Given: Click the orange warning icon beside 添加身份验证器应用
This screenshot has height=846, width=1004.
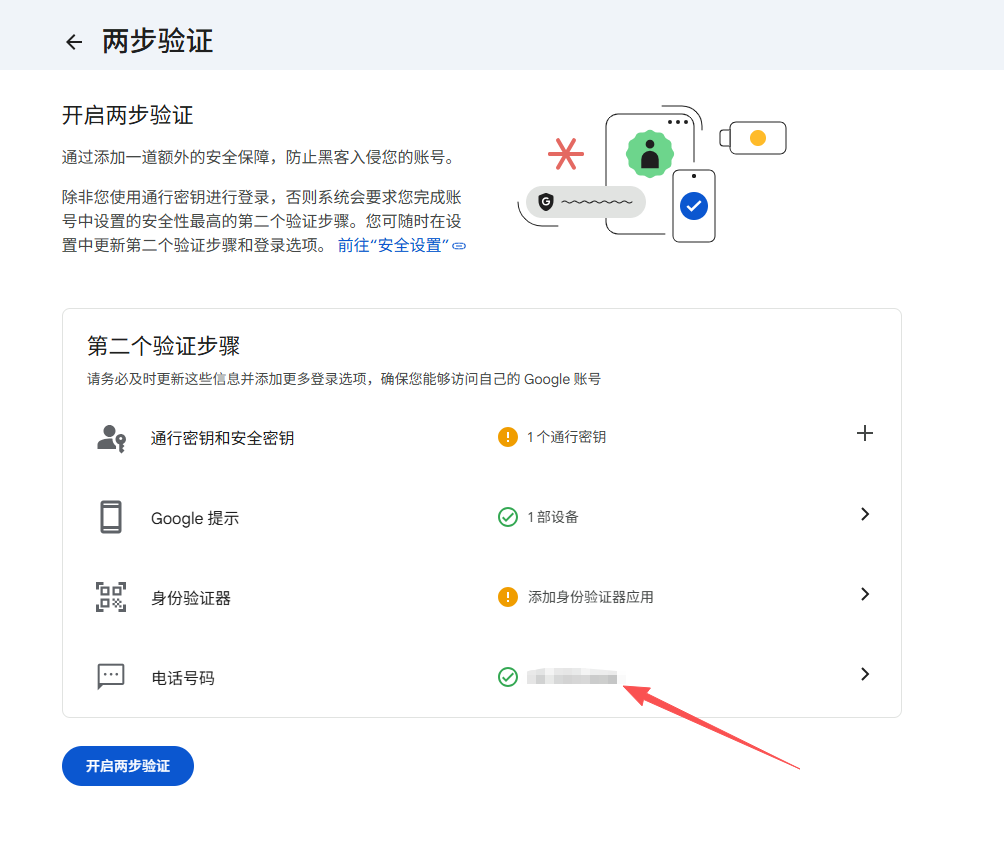Looking at the screenshot, I should tap(508, 597).
